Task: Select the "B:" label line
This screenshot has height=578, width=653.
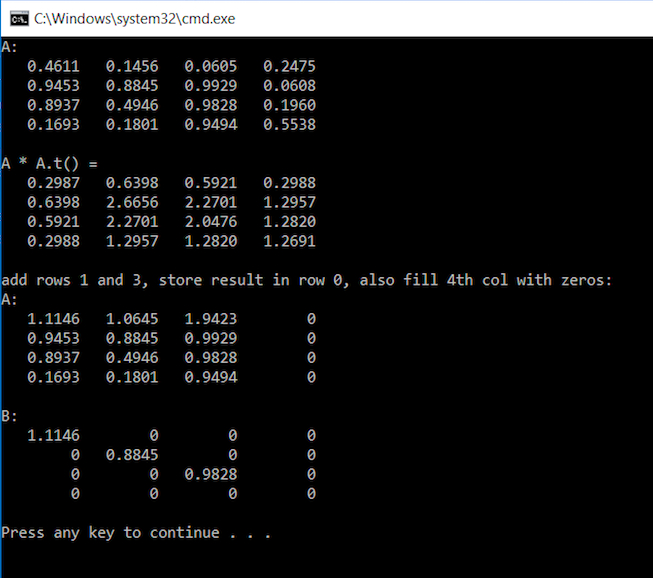Action: pyautogui.click(x=9, y=416)
